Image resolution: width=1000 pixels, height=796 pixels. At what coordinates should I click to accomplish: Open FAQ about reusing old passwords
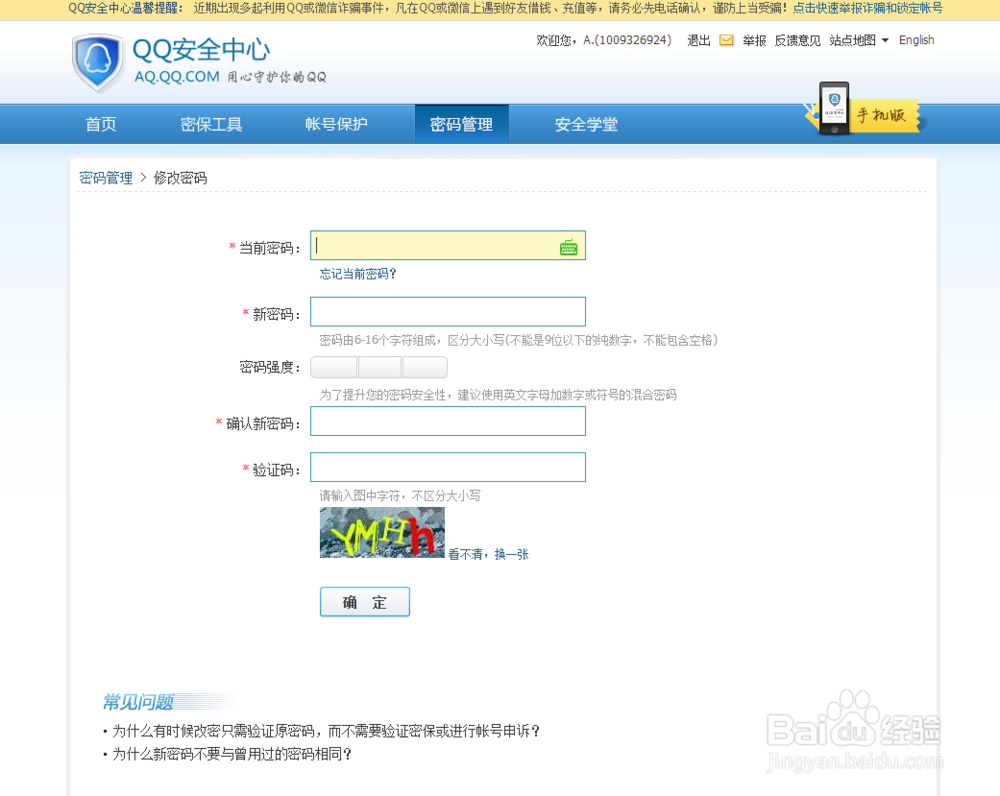230,755
